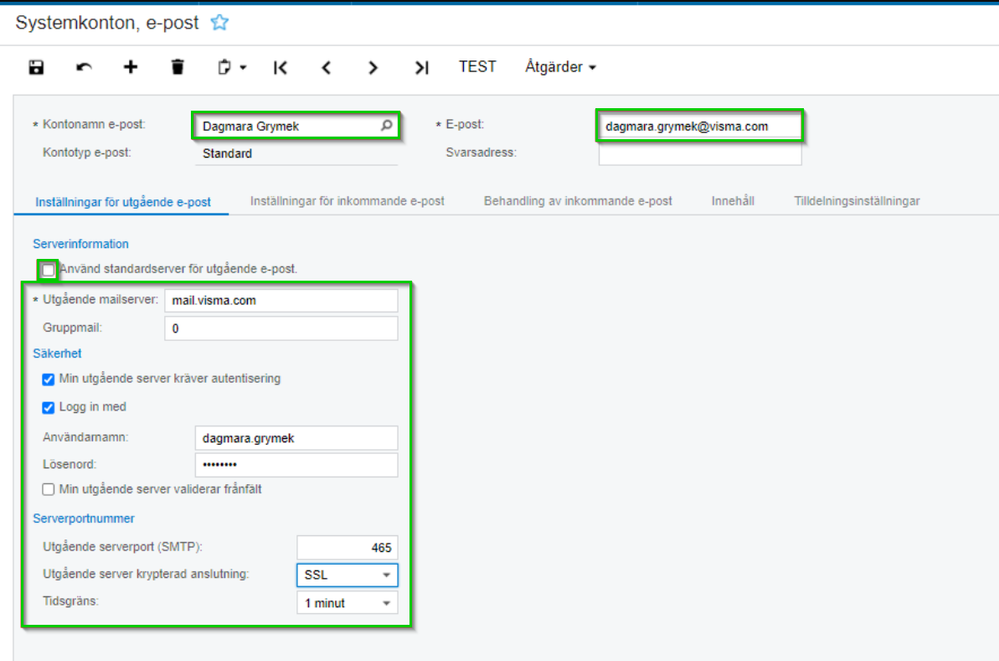Click the Serverportnummer section heading
999x661 pixels.
[x=83, y=519]
